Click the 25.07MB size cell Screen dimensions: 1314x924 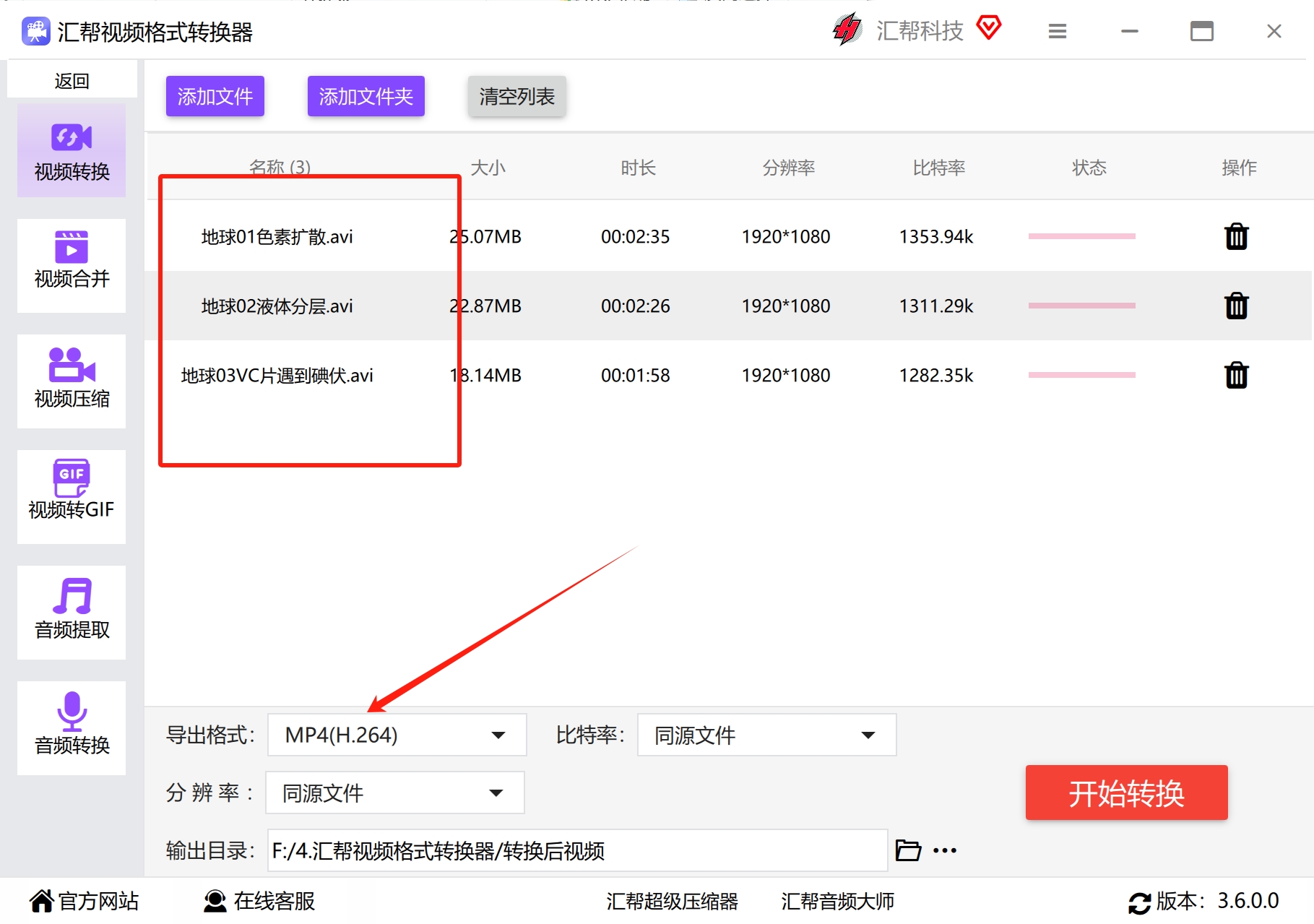point(485,236)
